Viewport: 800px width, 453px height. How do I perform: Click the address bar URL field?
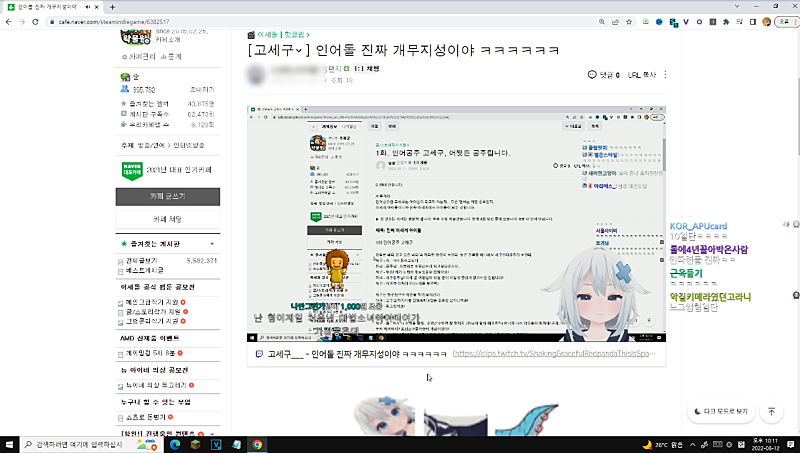(321, 22)
